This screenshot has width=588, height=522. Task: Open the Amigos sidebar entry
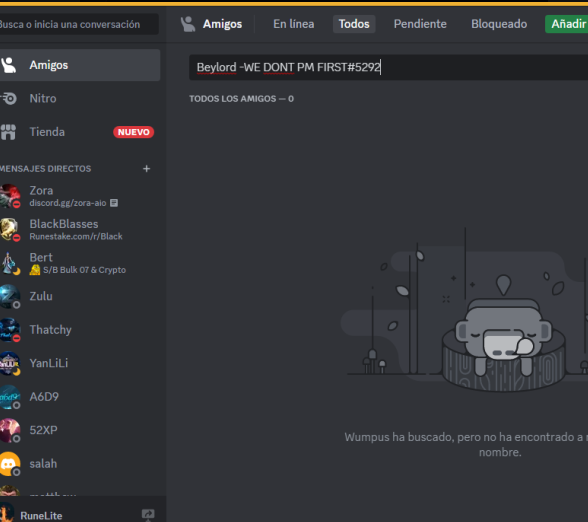pos(80,65)
